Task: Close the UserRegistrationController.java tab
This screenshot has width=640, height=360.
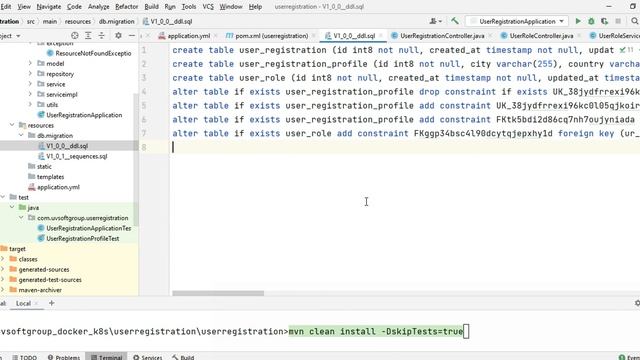Action: click(x=490, y=36)
